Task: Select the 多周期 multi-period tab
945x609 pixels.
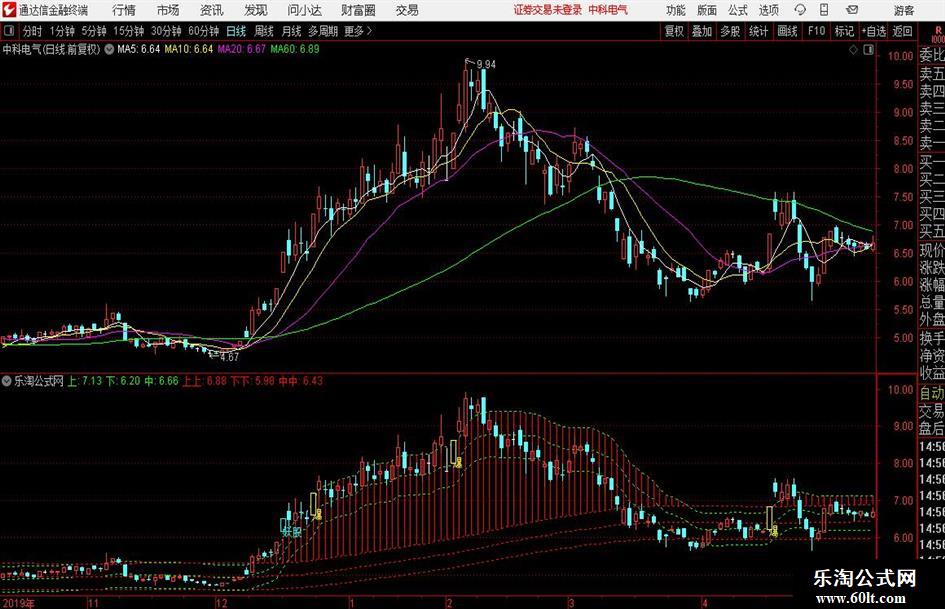Action: pos(324,31)
